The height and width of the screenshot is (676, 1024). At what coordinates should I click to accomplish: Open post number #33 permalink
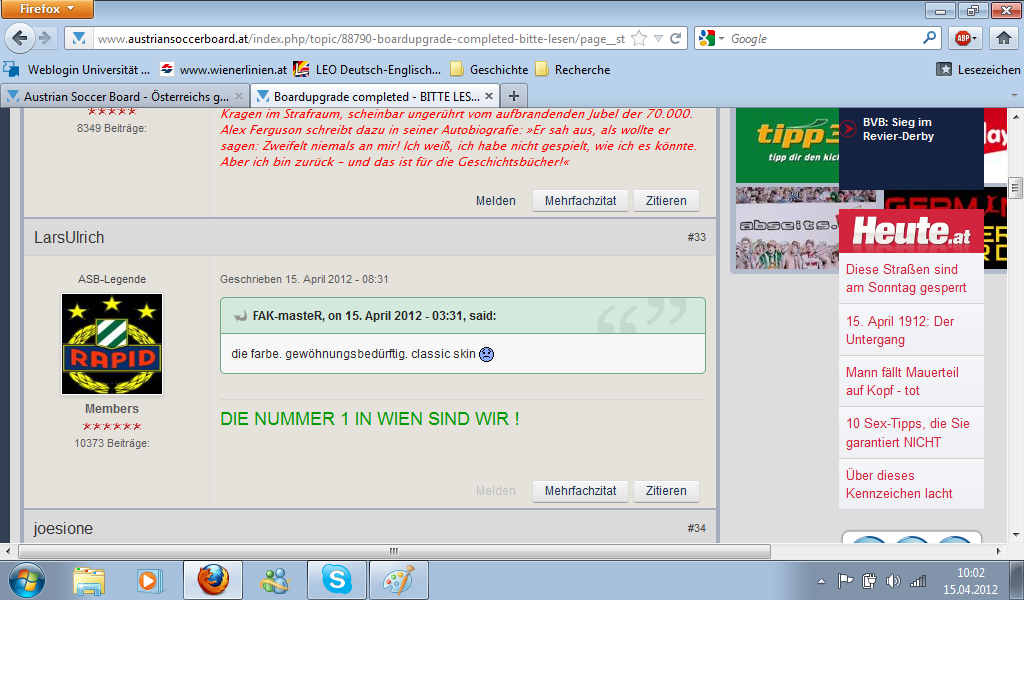696,237
